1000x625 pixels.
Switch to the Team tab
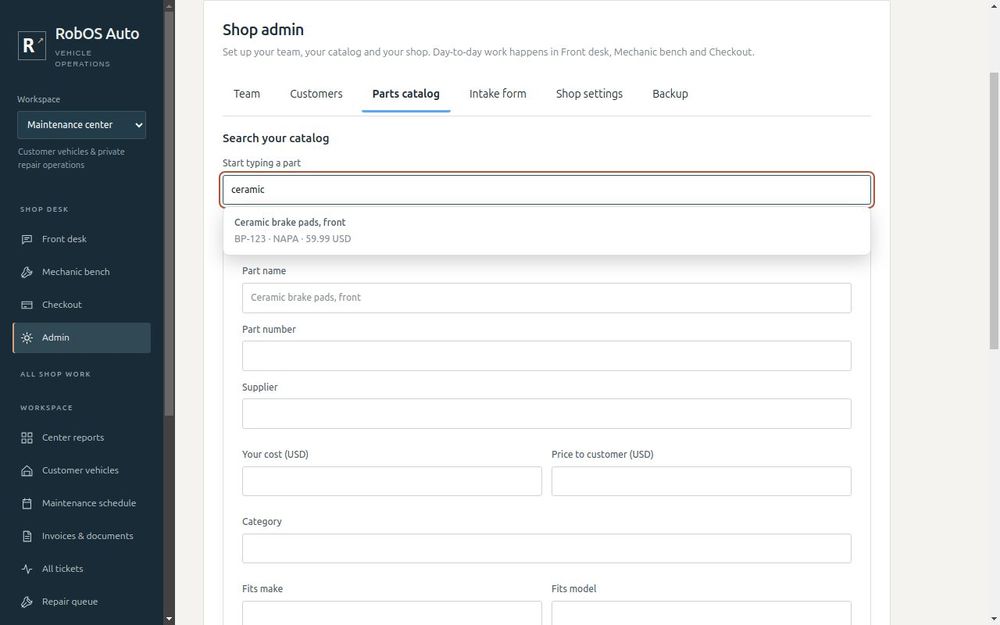(x=247, y=94)
